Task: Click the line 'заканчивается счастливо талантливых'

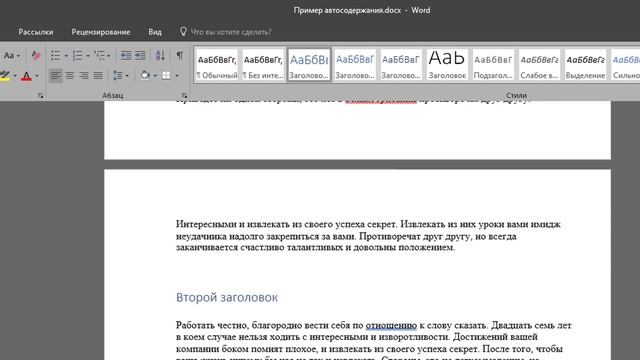Action: (315, 247)
